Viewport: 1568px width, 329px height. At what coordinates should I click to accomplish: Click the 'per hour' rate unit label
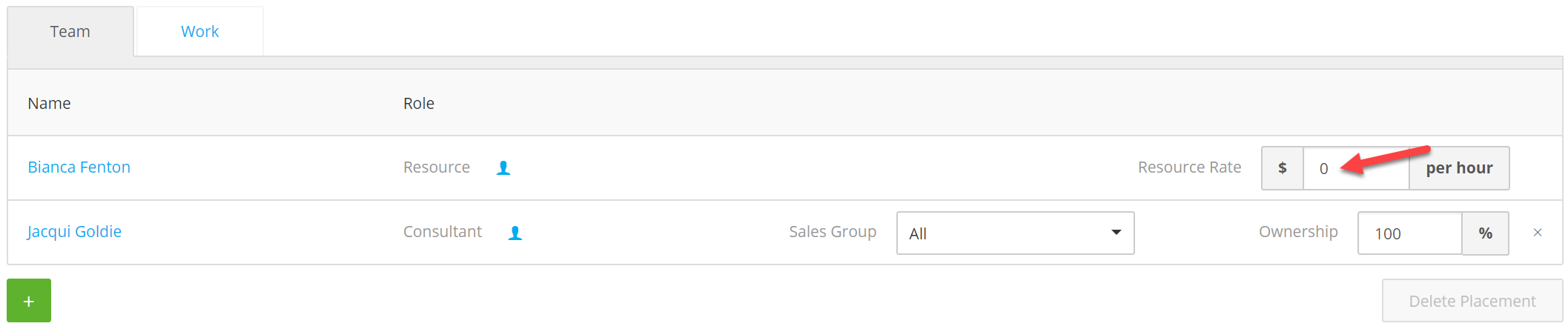click(1459, 168)
